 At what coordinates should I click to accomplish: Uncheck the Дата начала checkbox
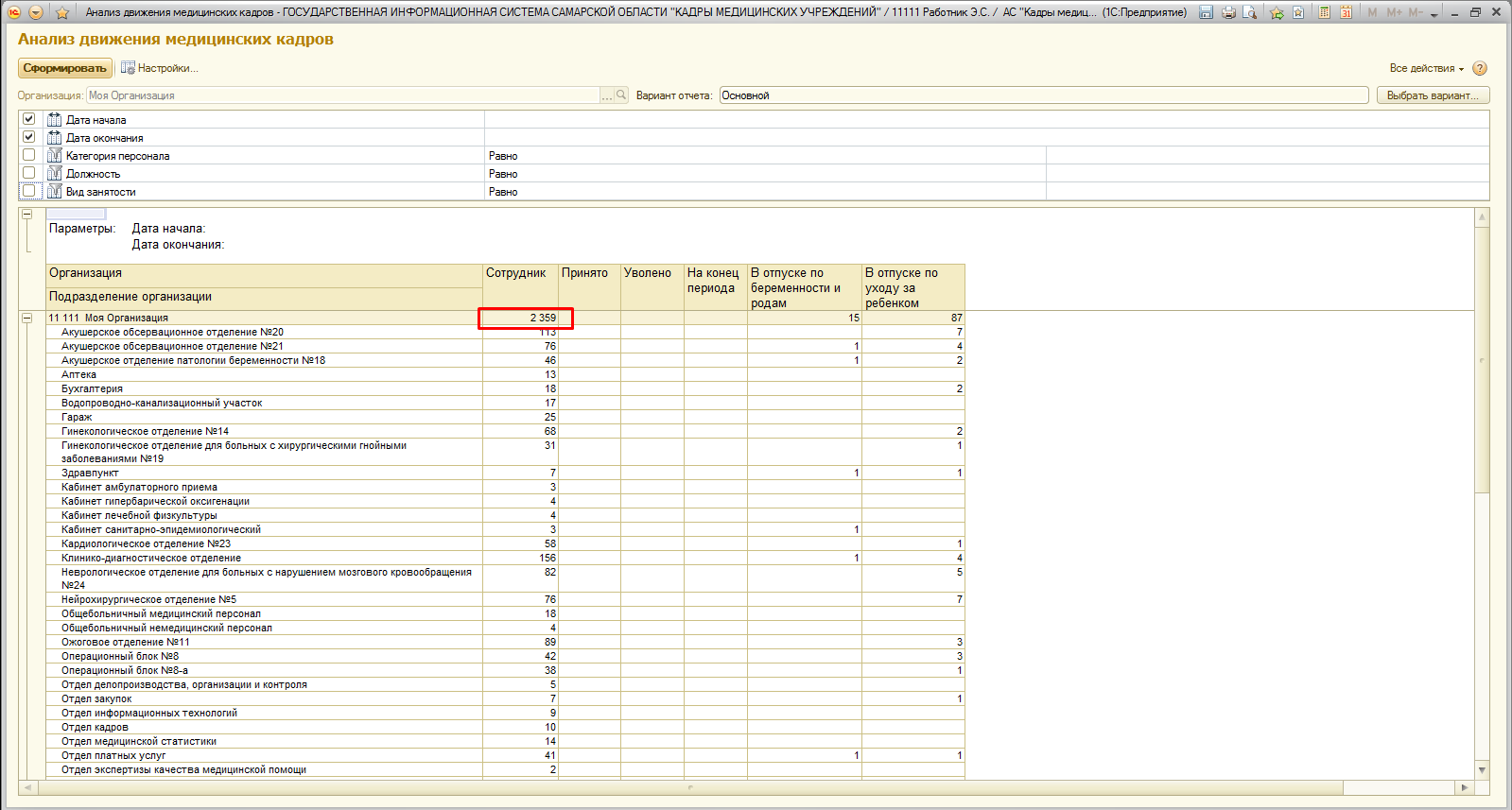click(28, 119)
